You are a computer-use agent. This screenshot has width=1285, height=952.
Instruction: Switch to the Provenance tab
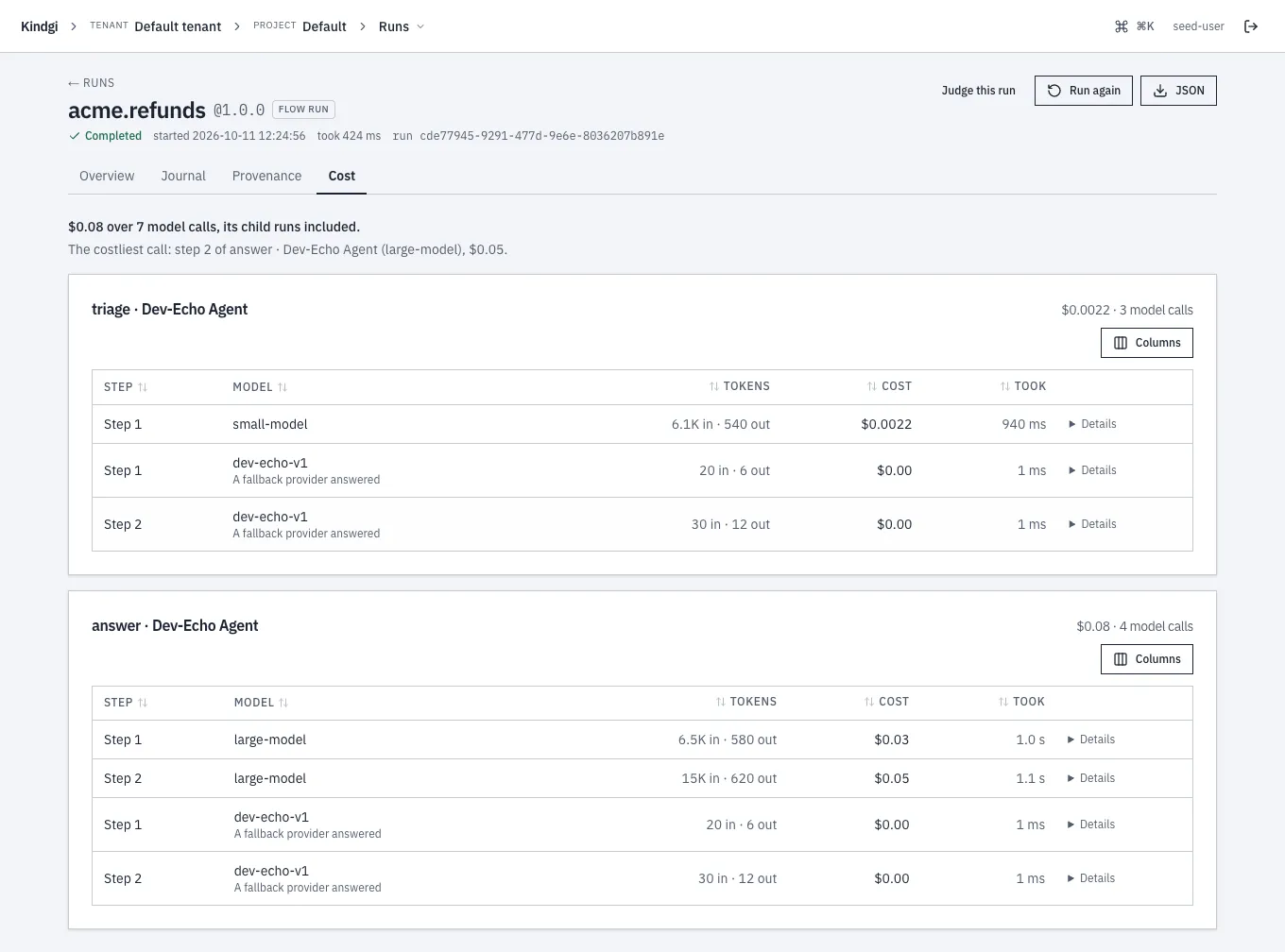[266, 176]
